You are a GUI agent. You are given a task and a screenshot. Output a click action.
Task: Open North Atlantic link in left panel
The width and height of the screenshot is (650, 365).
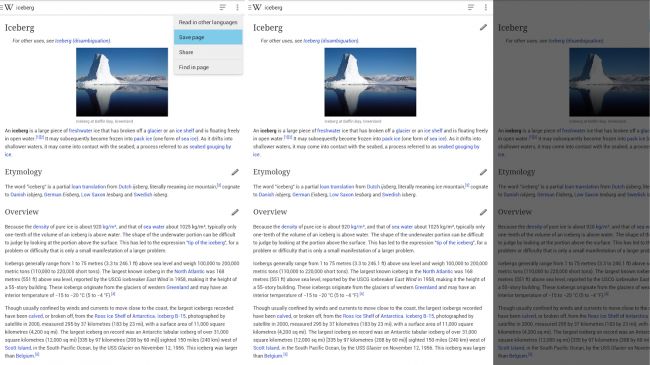189,271
